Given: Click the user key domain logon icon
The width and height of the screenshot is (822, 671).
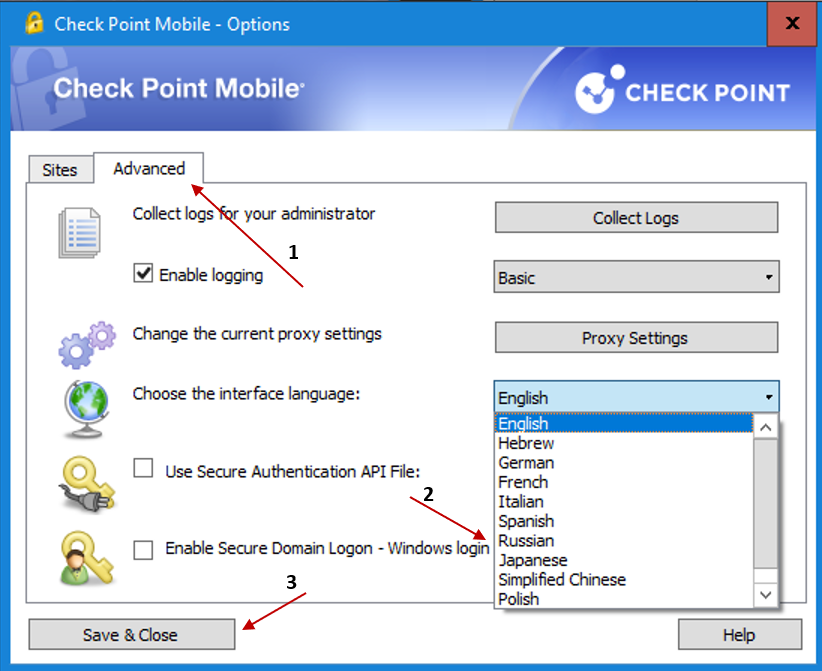Looking at the screenshot, I should [84, 557].
